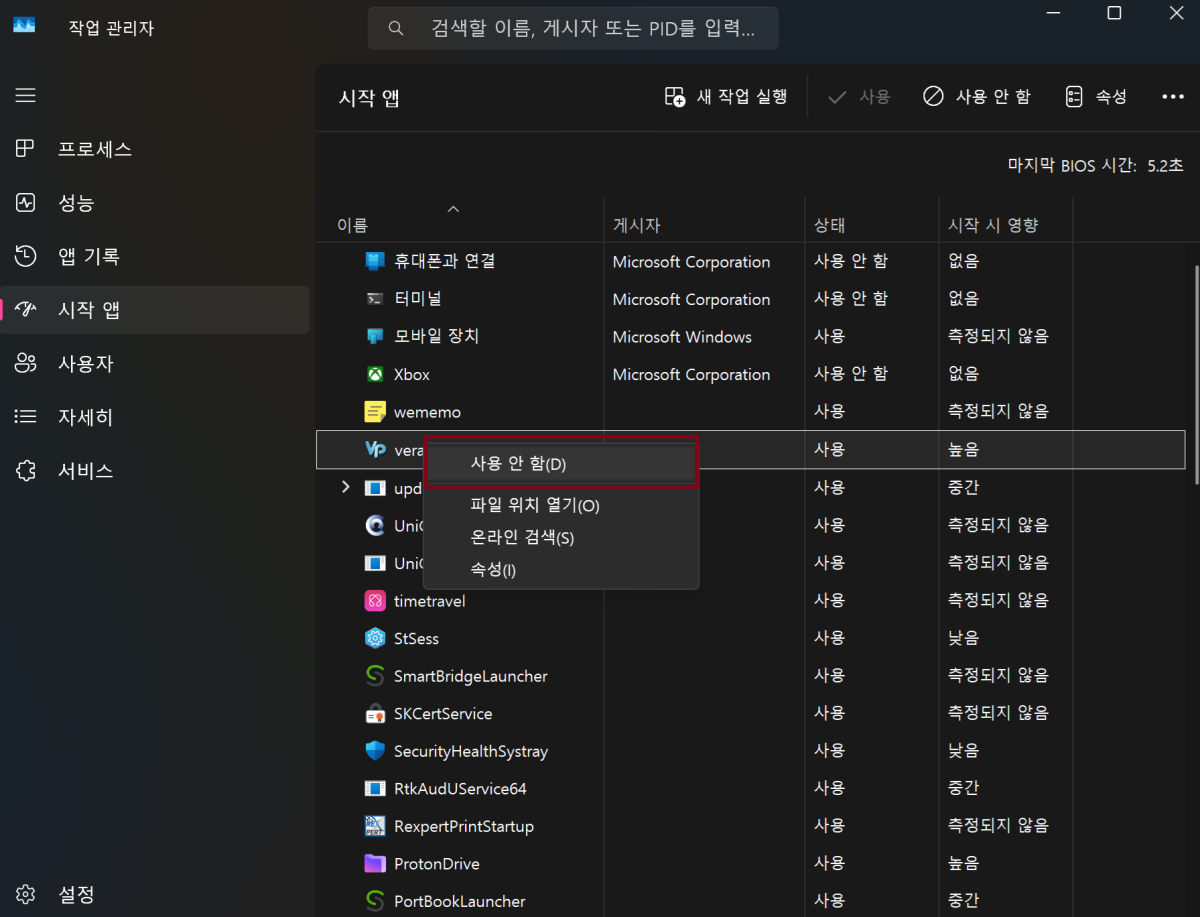Select 사용 안 함(D) in context menu

coord(561,464)
